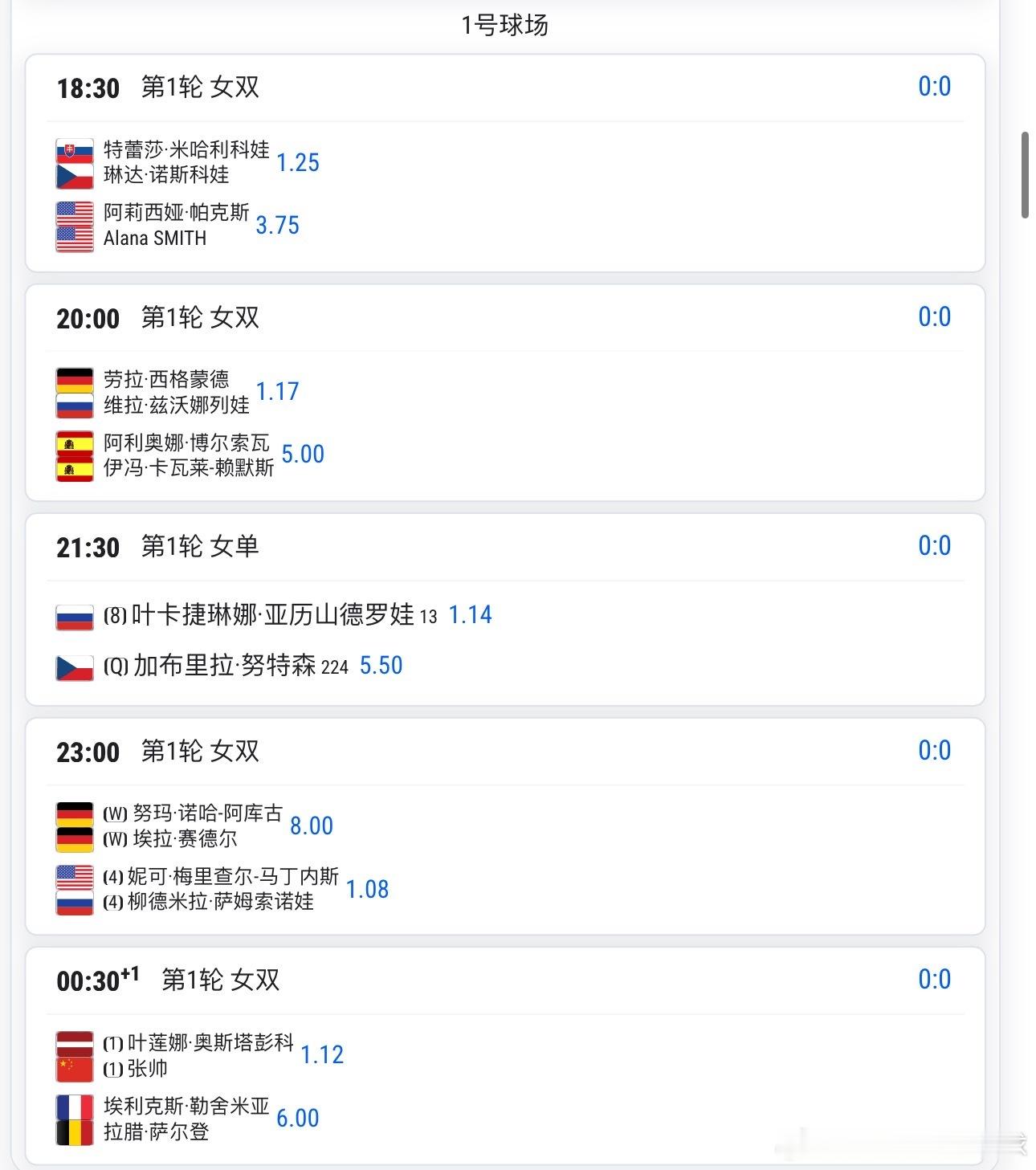Click the Spanish flag next to 阿利奥娜·博尔索瓦

tap(74, 443)
